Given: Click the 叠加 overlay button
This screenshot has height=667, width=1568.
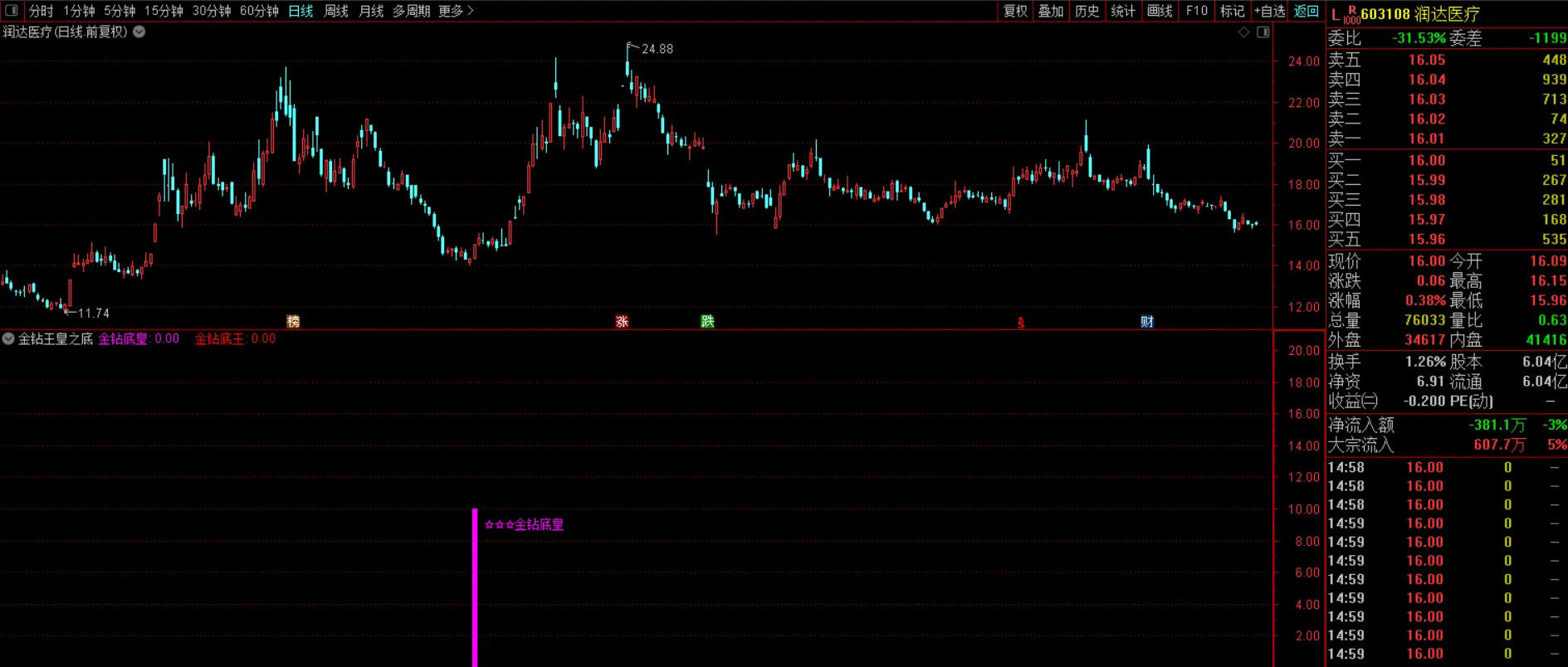Looking at the screenshot, I should click(1051, 11).
